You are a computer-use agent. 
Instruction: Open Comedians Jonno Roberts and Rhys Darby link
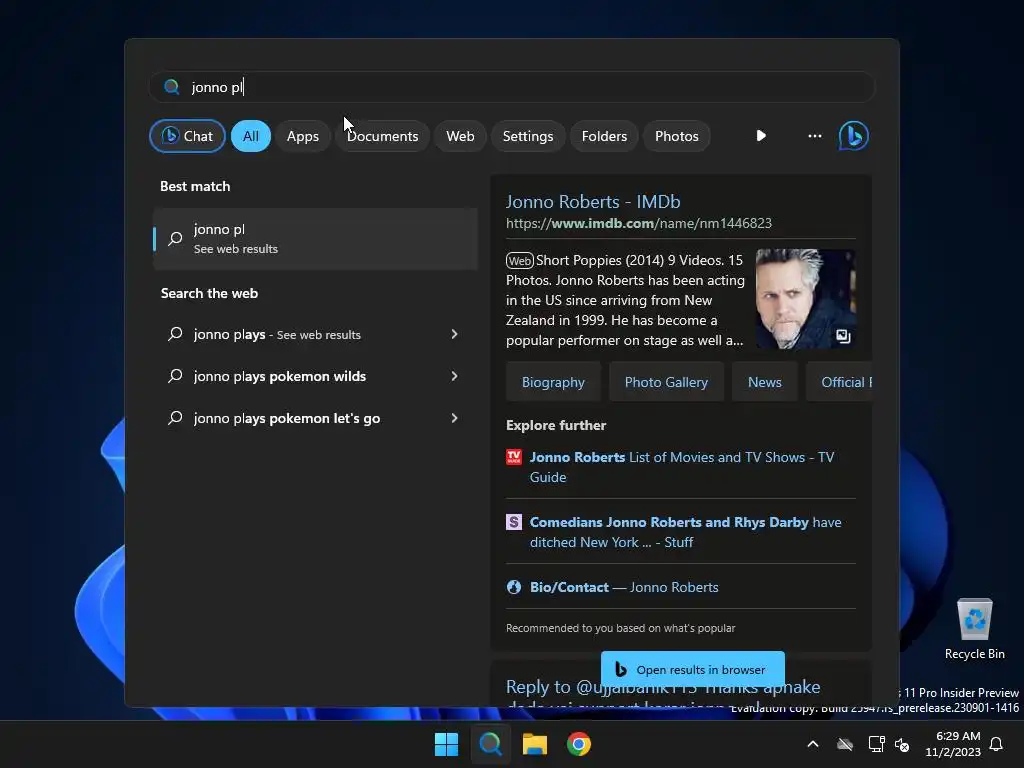(x=685, y=532)
